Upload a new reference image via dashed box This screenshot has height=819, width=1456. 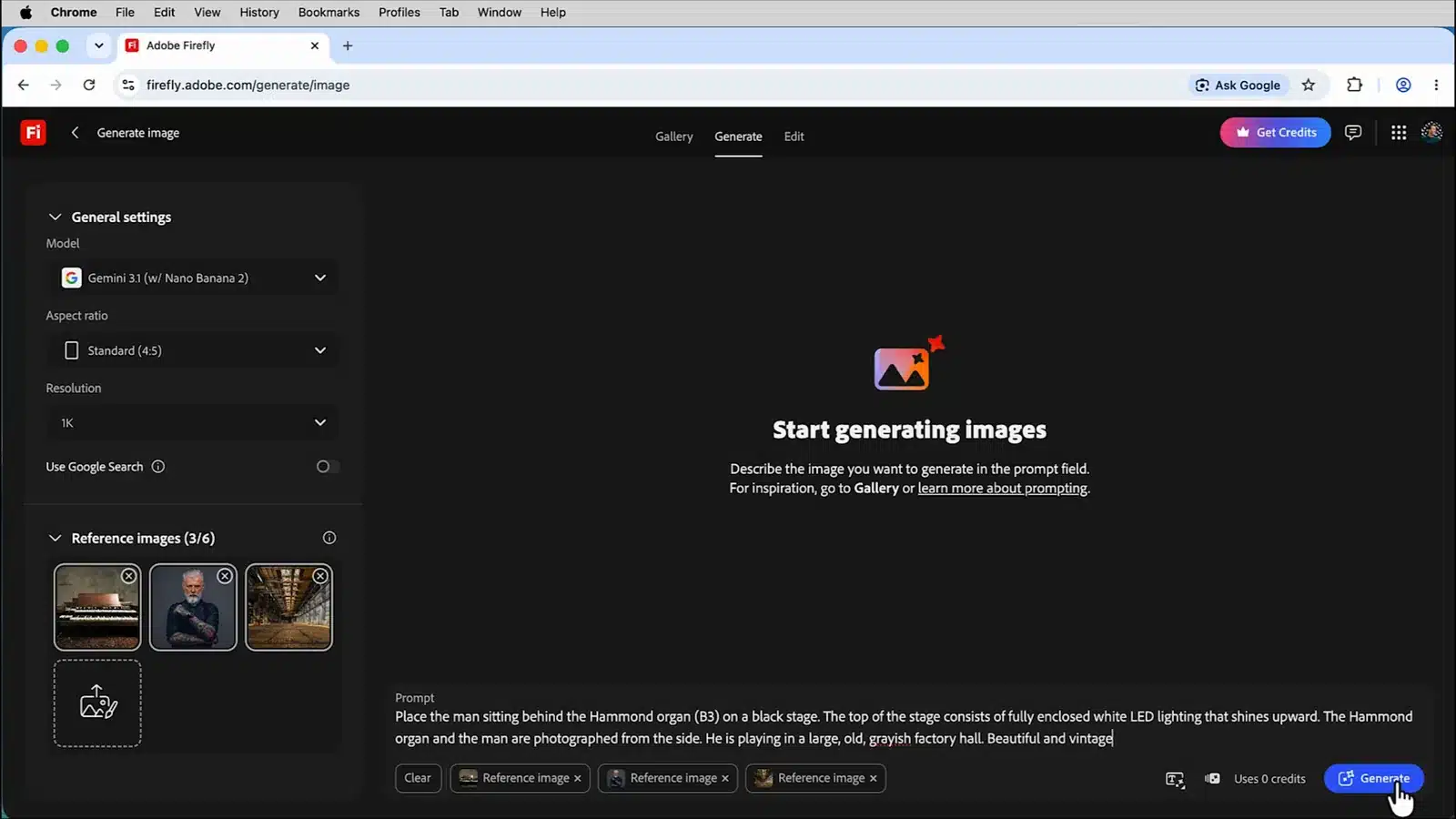click(x=97, y=703)
